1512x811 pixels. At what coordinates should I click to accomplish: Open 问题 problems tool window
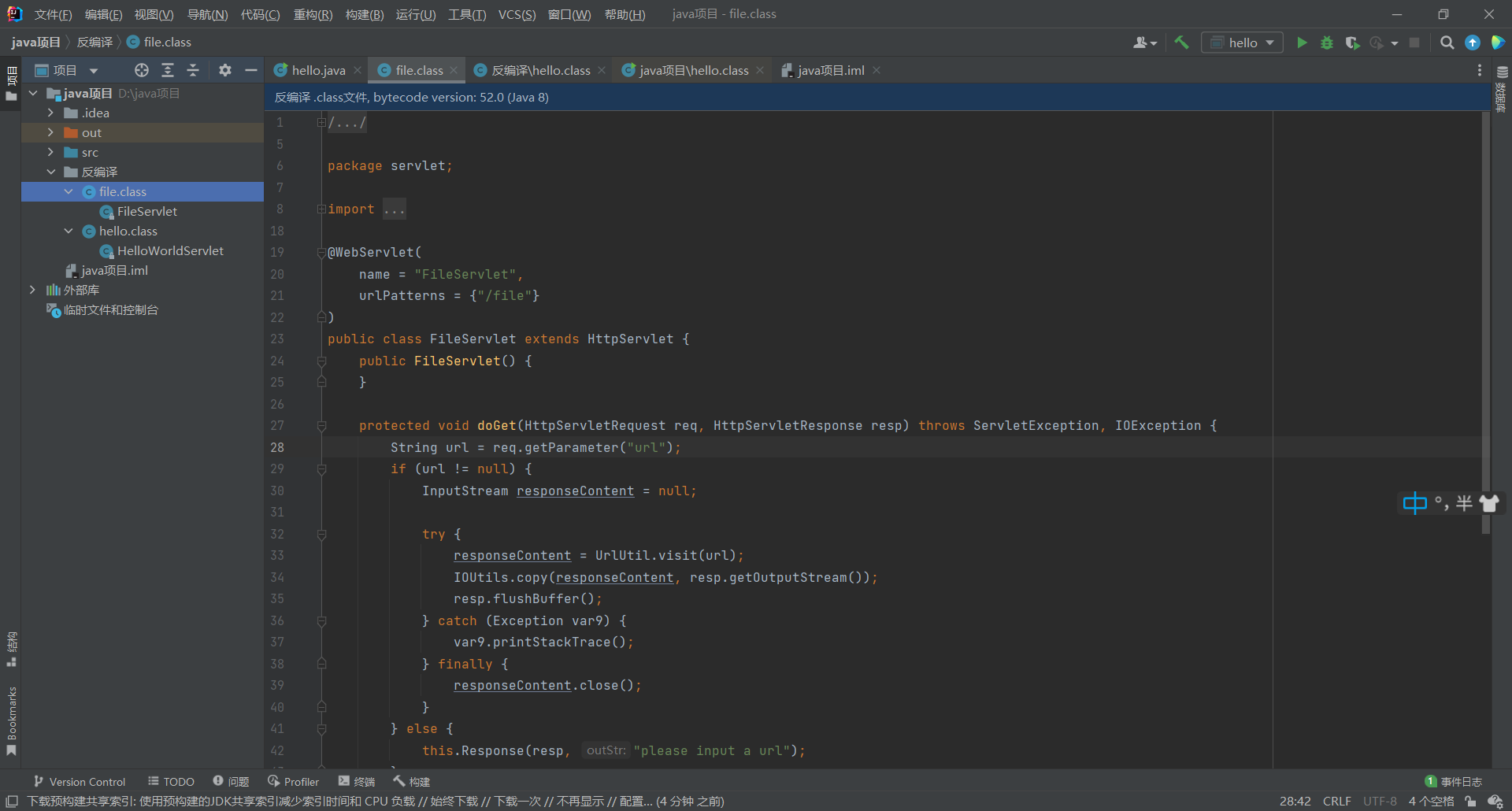[x=231, y=781]
